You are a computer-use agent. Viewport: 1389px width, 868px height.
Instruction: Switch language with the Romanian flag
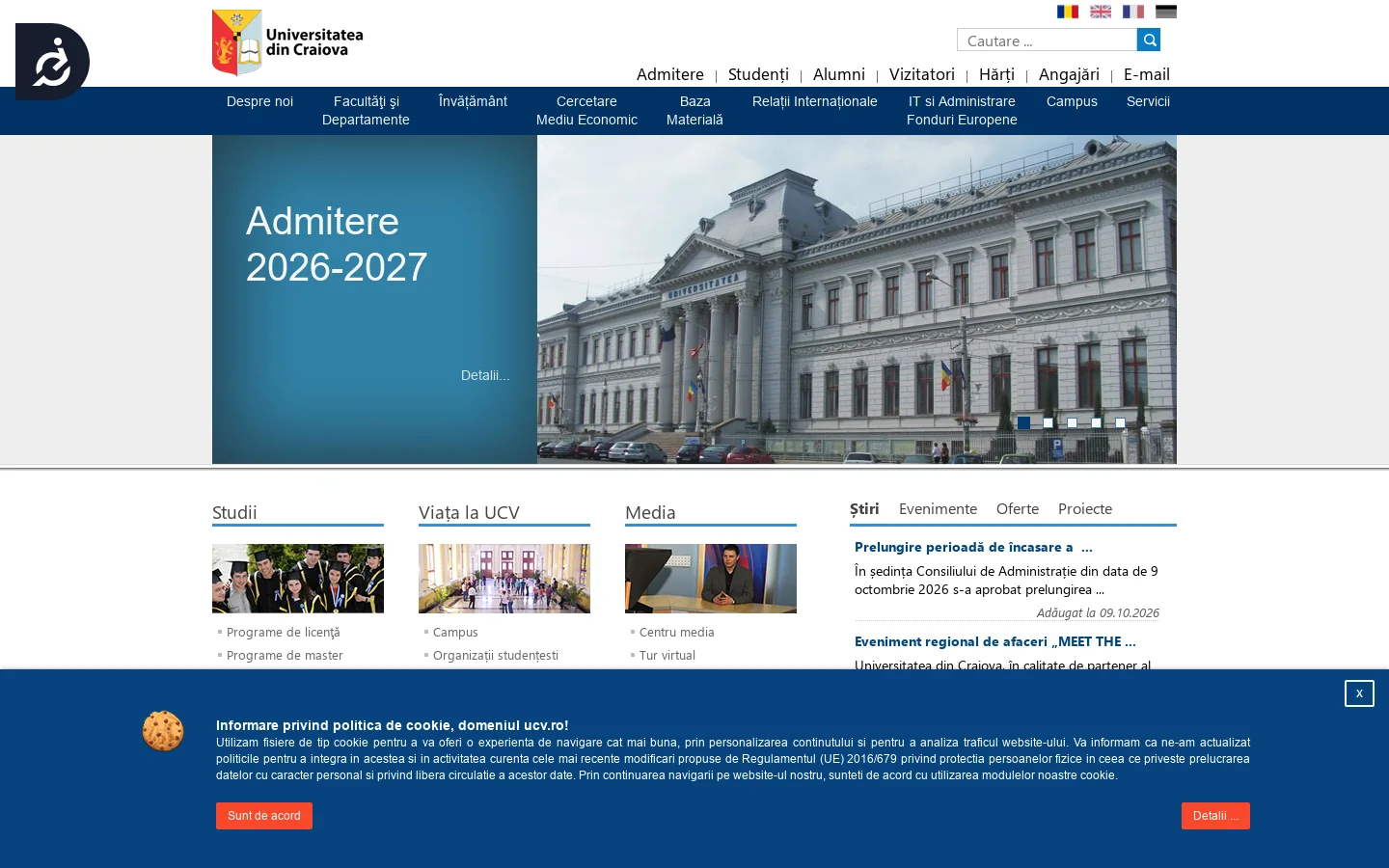pyautogui.click(x=1068, y=12)
